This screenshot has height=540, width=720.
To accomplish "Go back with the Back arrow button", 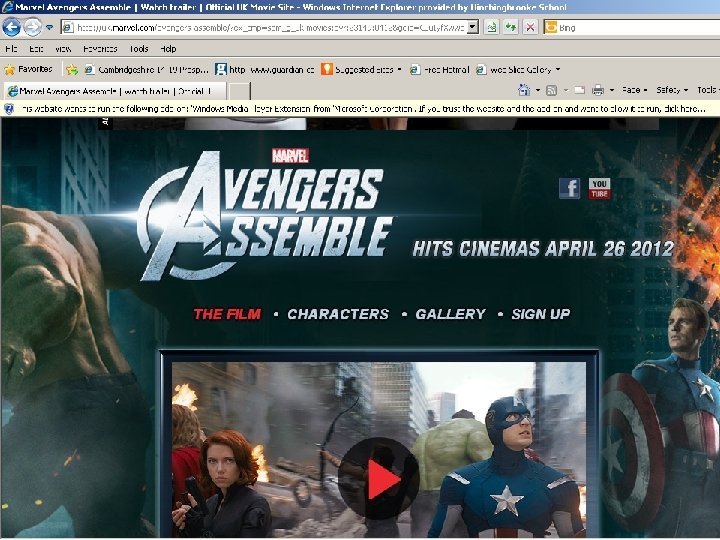I will (x=11, y=28).
